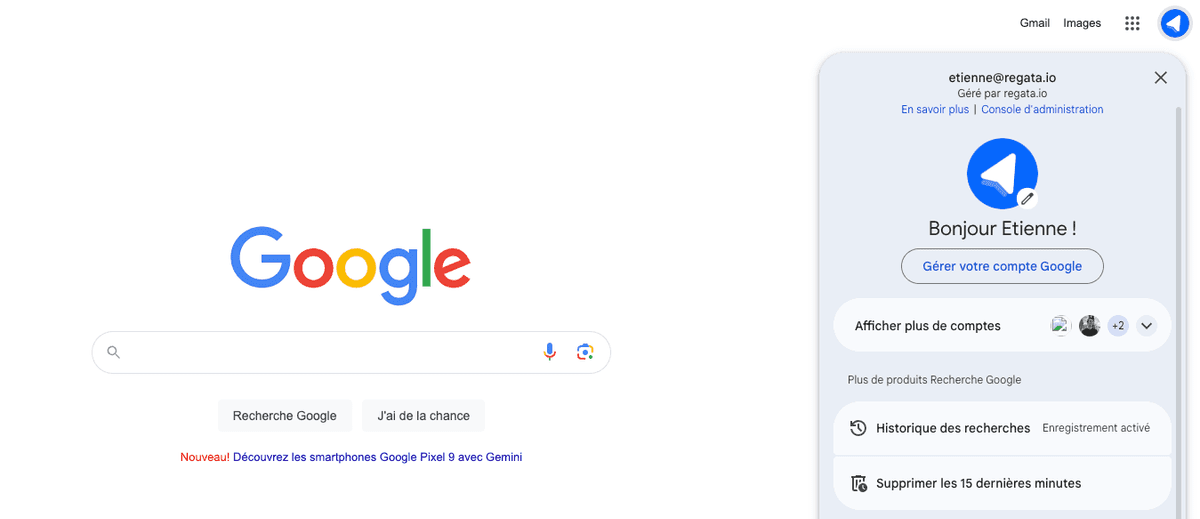
Task: Open the Google apps grid icon
Action: point(1132,23)
